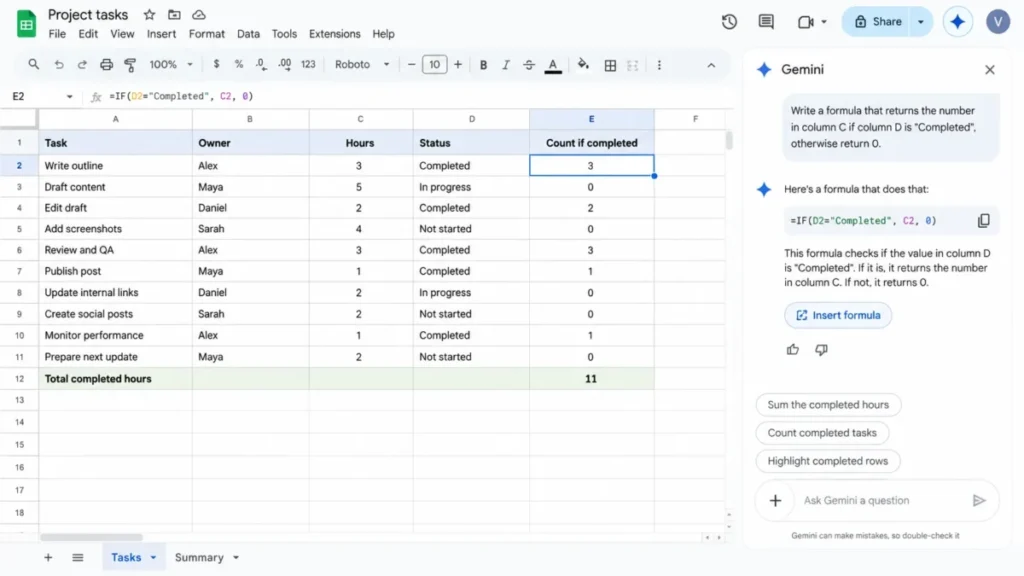This screenshot has width=1024, height=576.
Task: Format as currency with dollar icon
Action: click(x=216, y=64)
